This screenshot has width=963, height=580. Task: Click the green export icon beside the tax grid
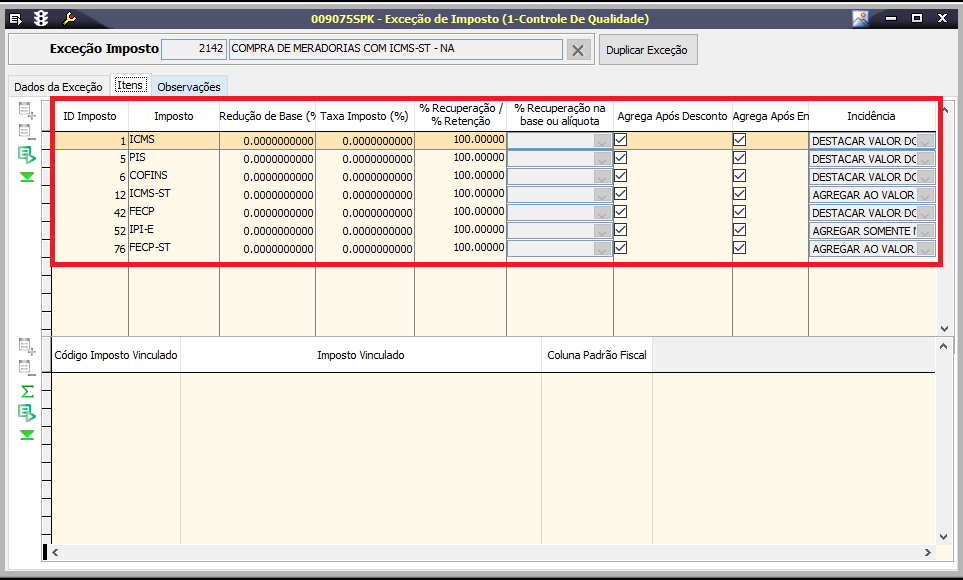[x=27, y=155]
